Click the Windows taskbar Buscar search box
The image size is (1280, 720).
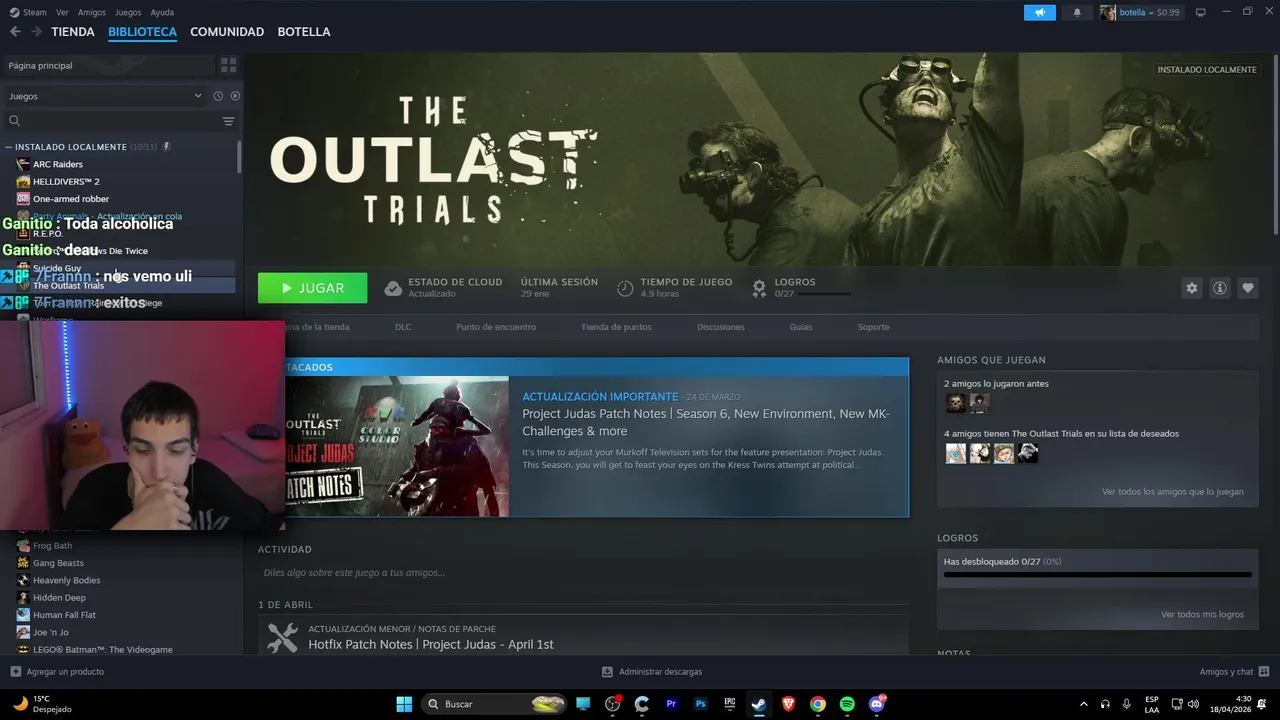click(495, 704)
